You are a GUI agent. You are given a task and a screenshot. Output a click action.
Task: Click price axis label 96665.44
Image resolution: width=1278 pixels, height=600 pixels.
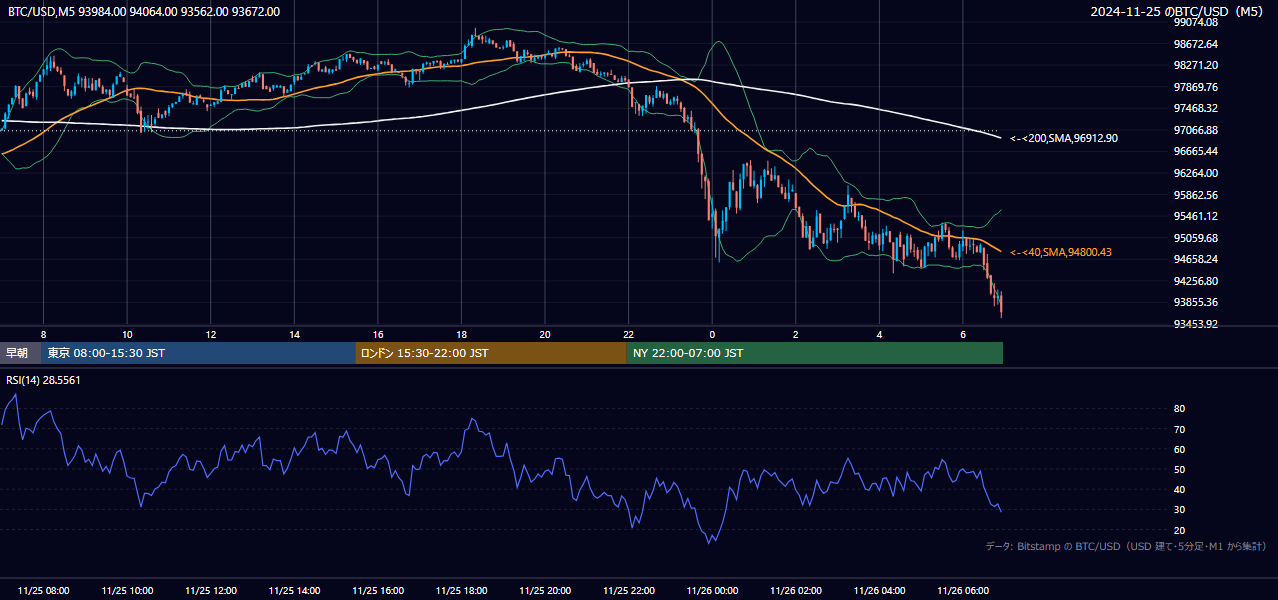tap(1196, 151)
